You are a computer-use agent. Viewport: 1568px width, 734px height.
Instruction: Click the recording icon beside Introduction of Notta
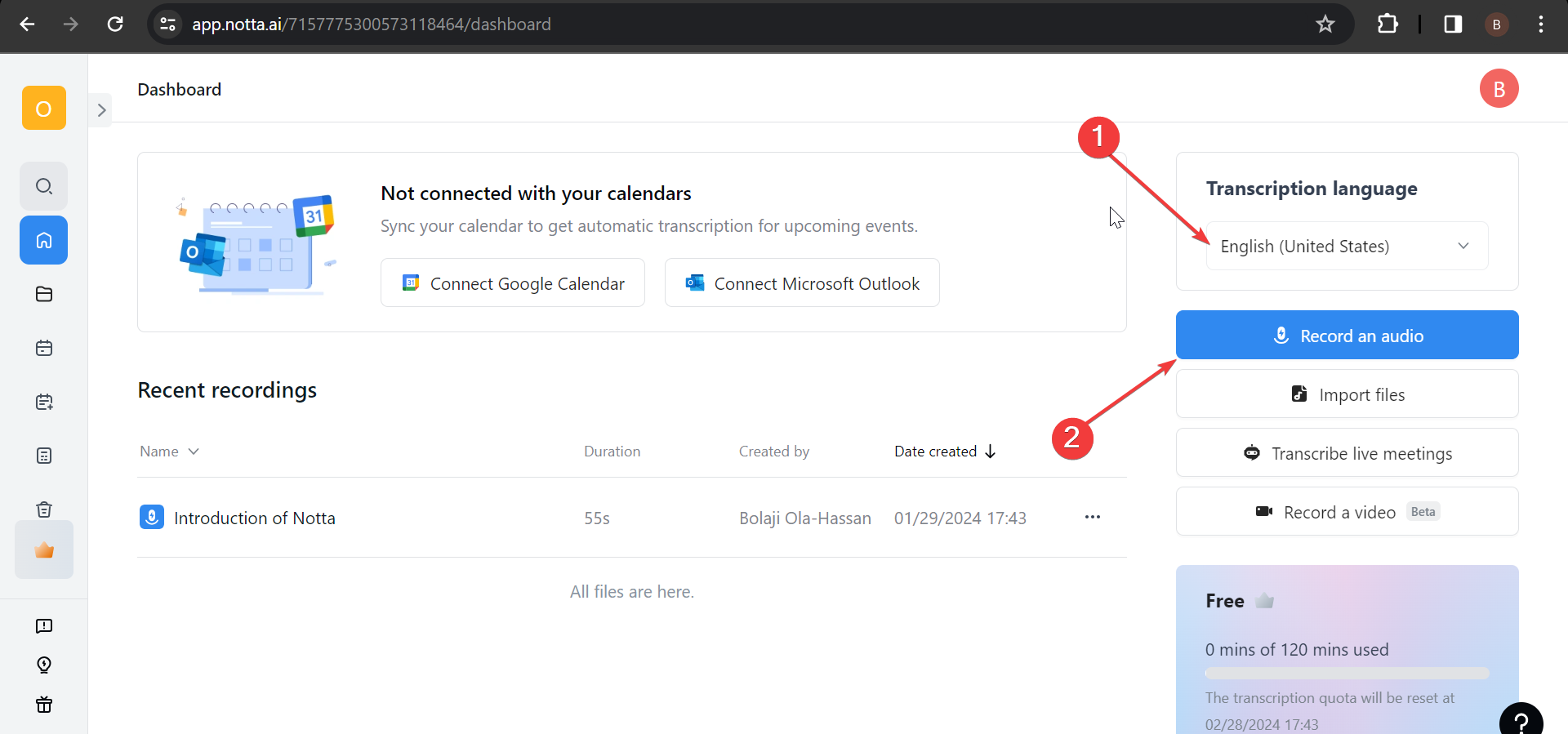pos(152,518)
